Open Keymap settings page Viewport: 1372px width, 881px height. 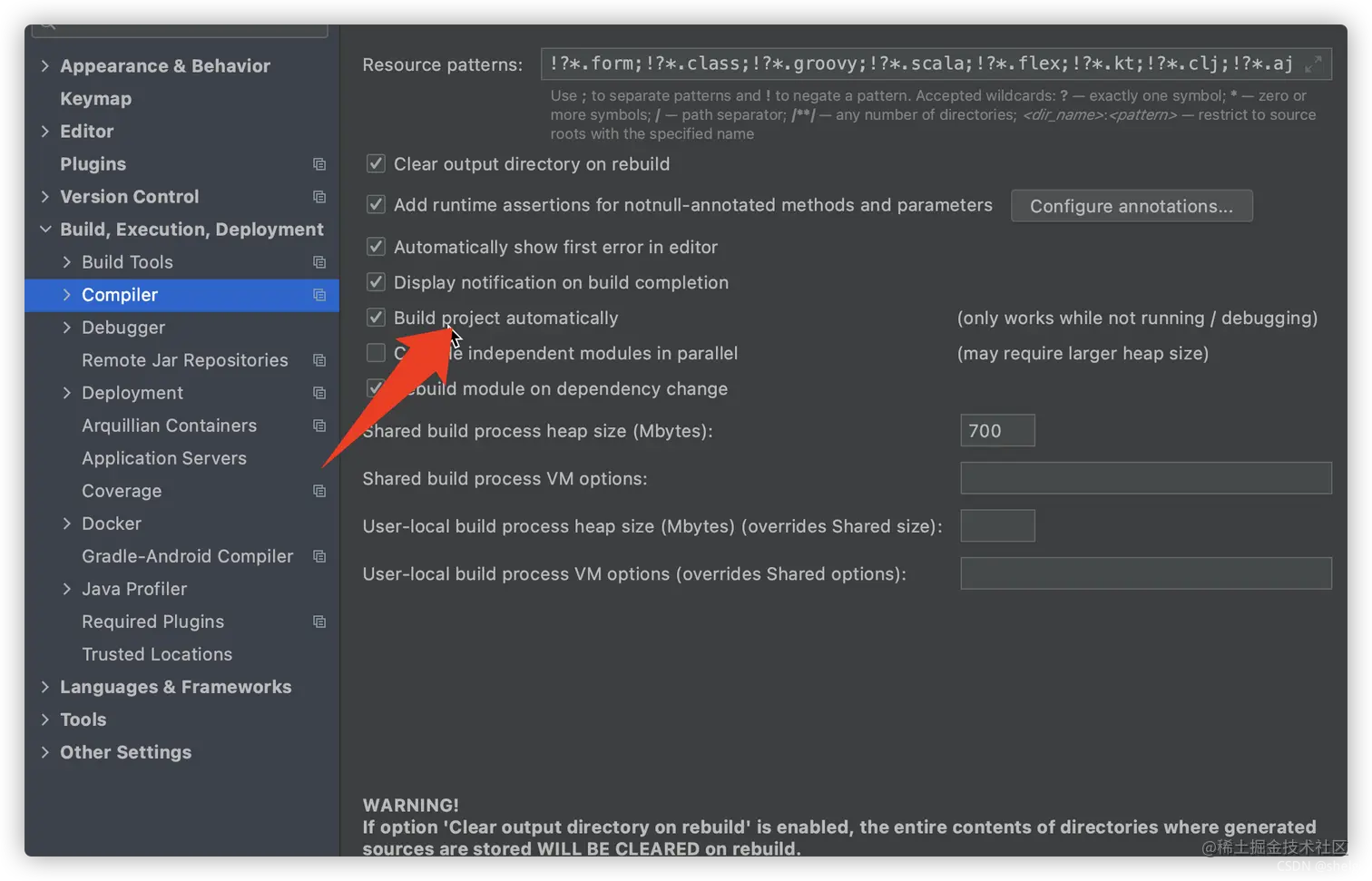[x=95, y=99]
